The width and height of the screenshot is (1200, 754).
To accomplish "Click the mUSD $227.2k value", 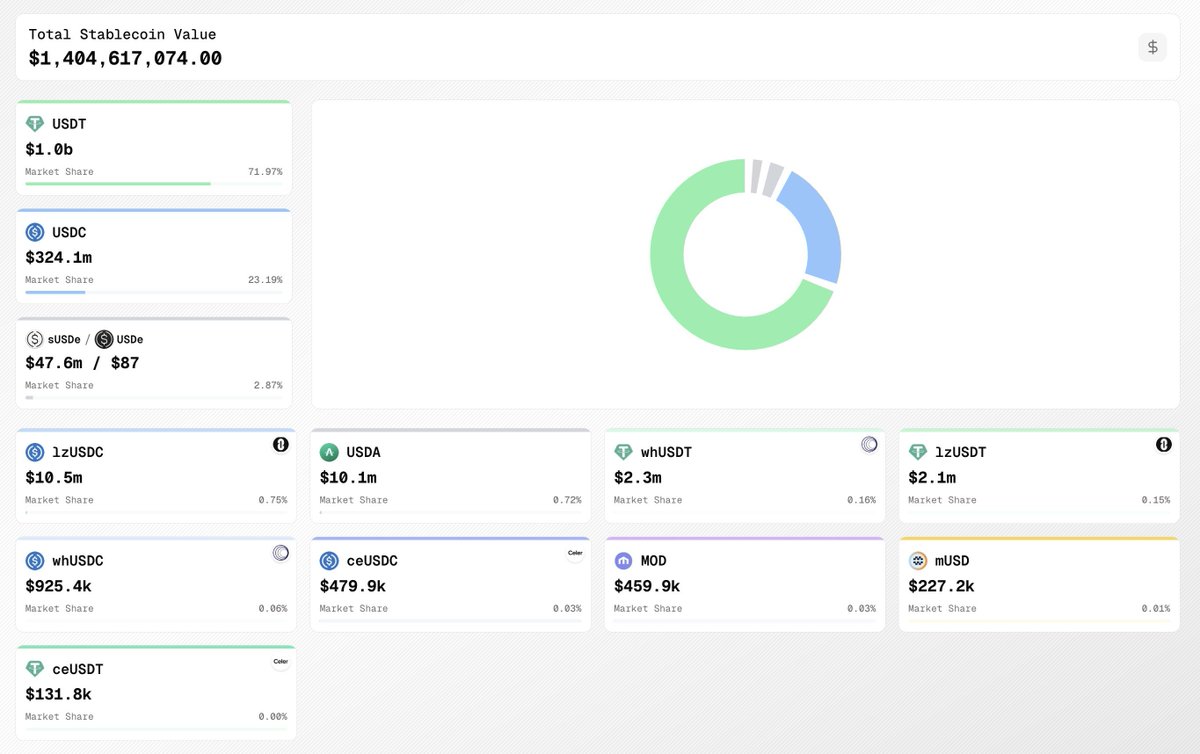I will pyautogui.click(x=941, y=586).
